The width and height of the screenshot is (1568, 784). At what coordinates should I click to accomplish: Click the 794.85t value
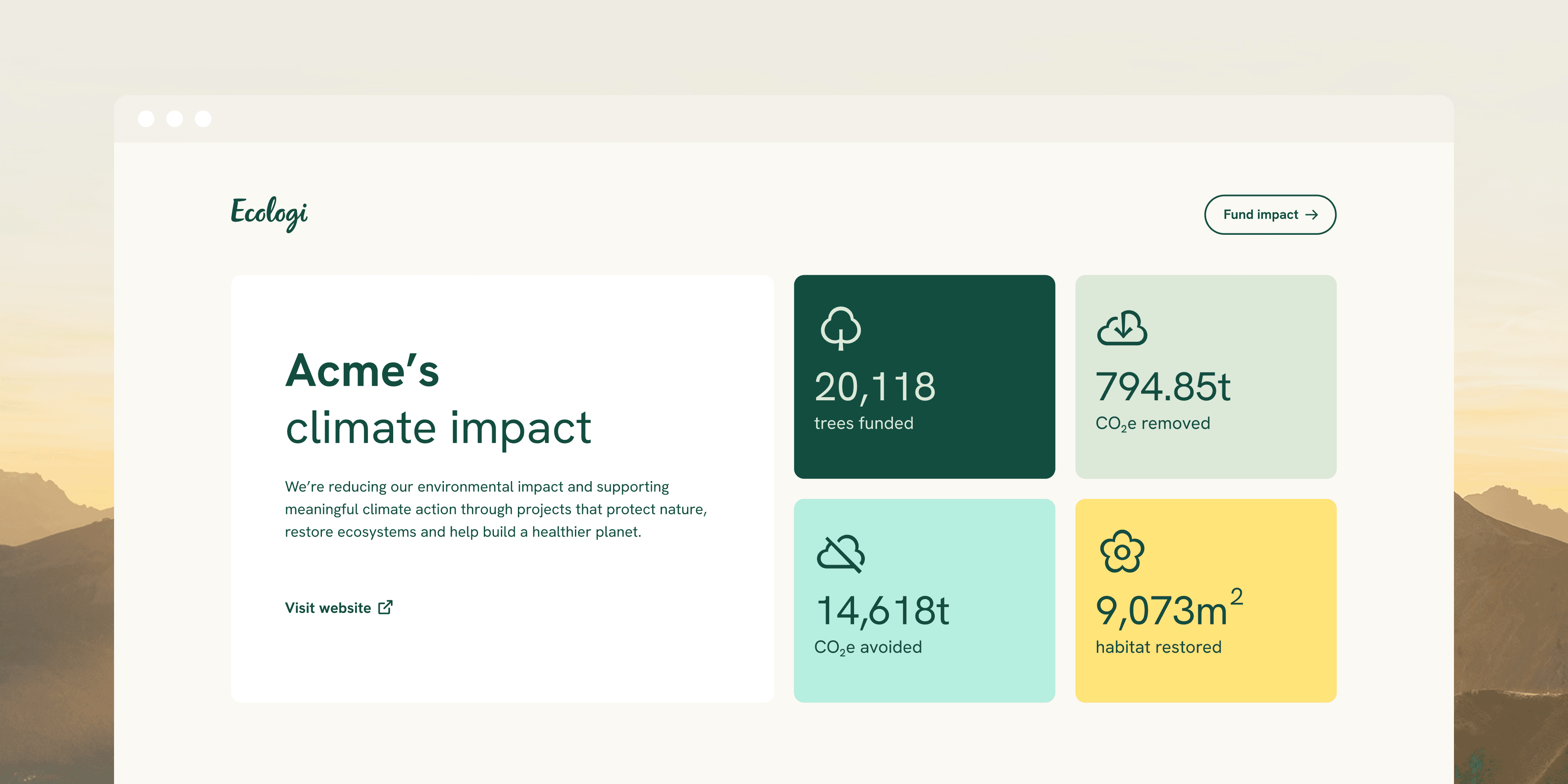click(x=1163, y=387)
